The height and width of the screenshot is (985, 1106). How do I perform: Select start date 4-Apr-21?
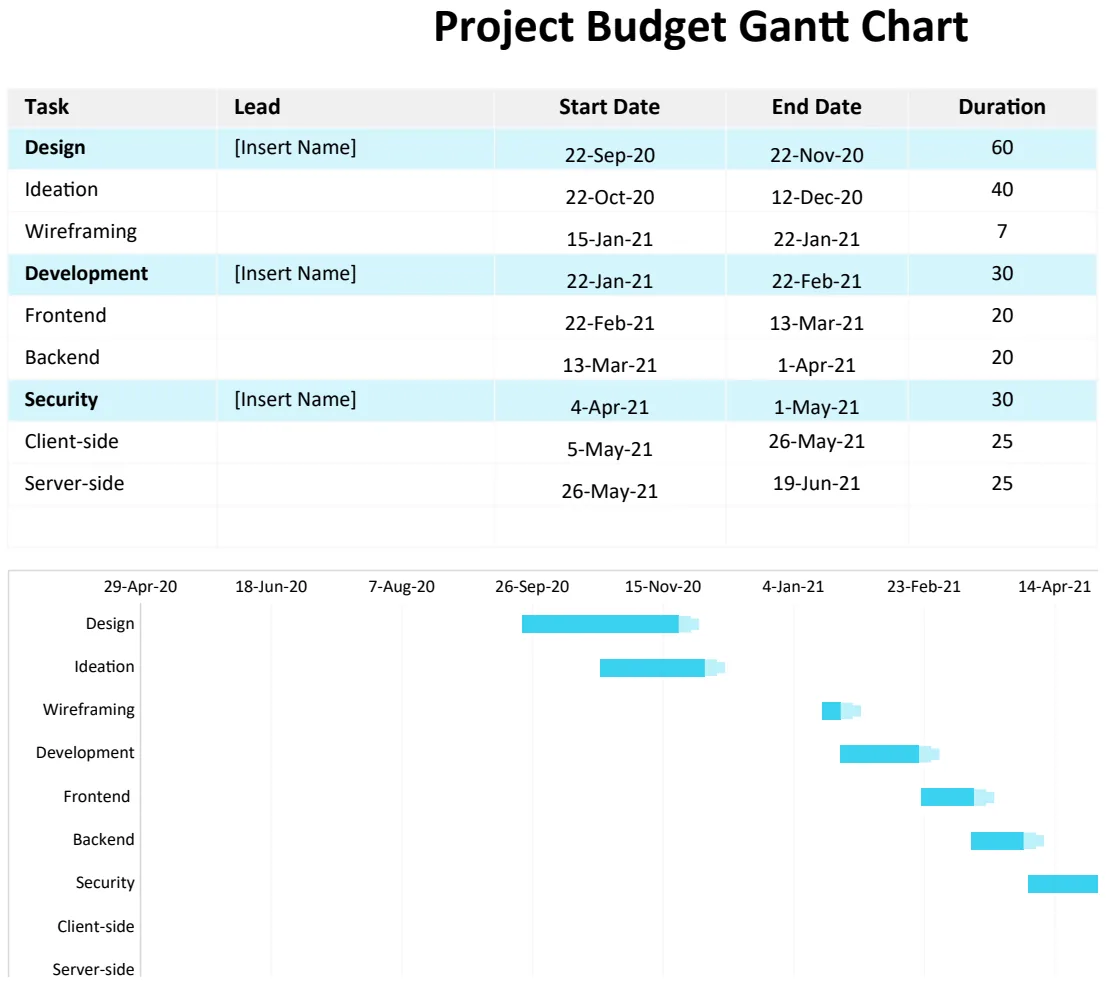coord(609,407)
